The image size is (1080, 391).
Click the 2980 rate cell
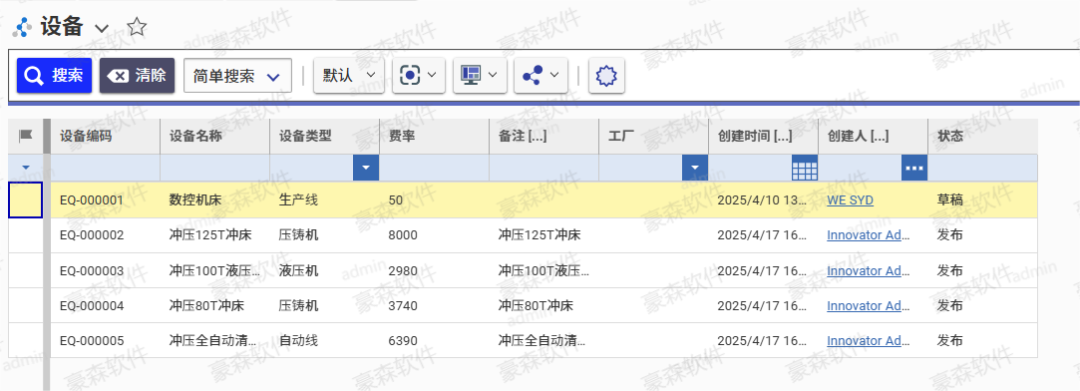(x=434, y=271)
